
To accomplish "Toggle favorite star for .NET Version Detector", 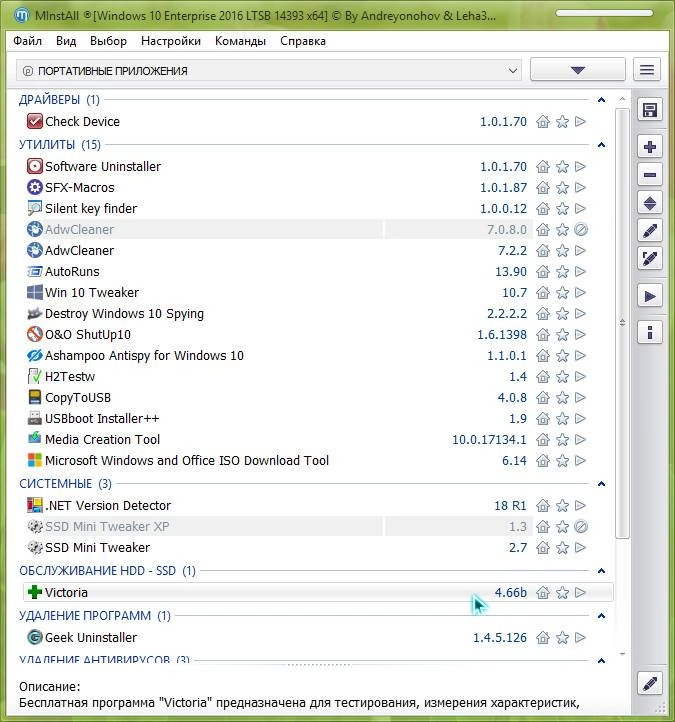I will tap(562, 506).
